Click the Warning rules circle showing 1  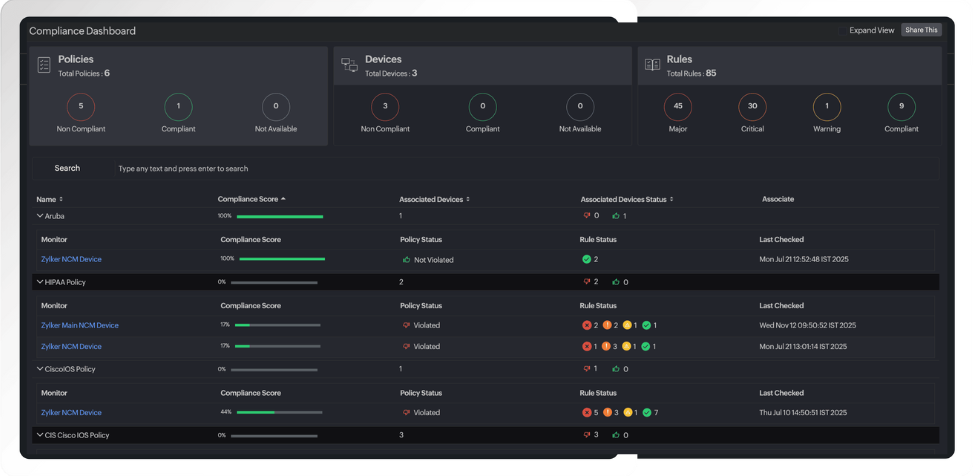pyautogui.click(x=827, y=106)
